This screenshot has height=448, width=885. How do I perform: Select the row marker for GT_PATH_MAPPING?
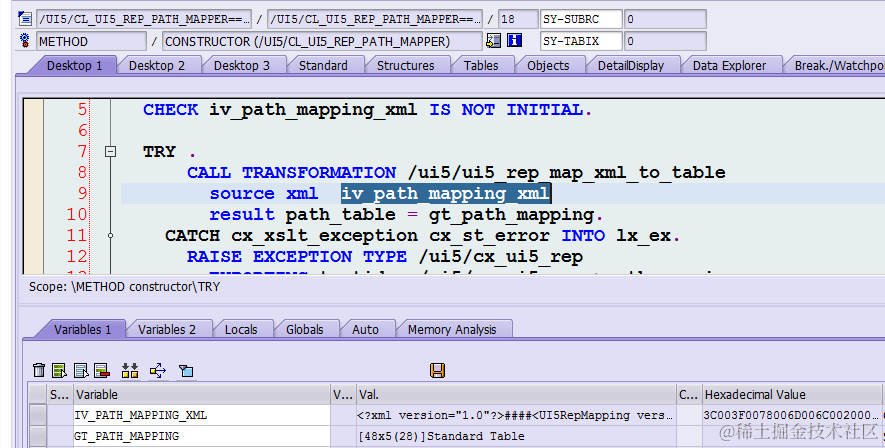[38, 436]
